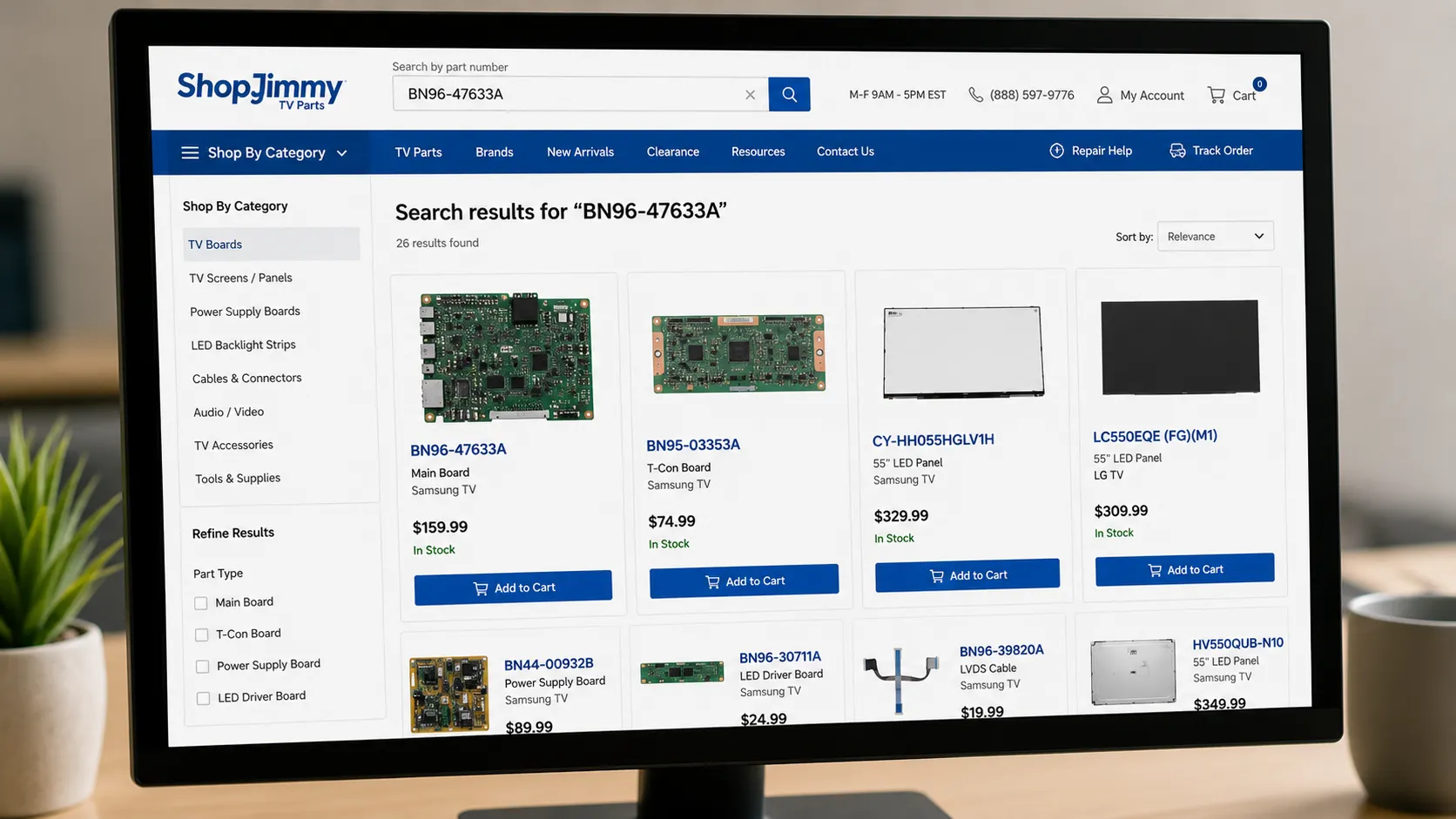Select Tools & Supplies category
The width and height of the screenshot is (1456, 819).
coord(238,479)
